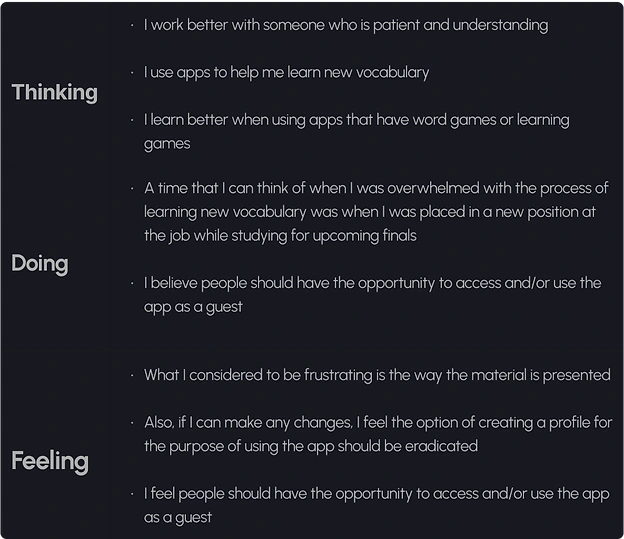Click bullet marker before 'A time that'
This screenshot has height=539, width=624.
pyautogui.click(x=133, y=188)
